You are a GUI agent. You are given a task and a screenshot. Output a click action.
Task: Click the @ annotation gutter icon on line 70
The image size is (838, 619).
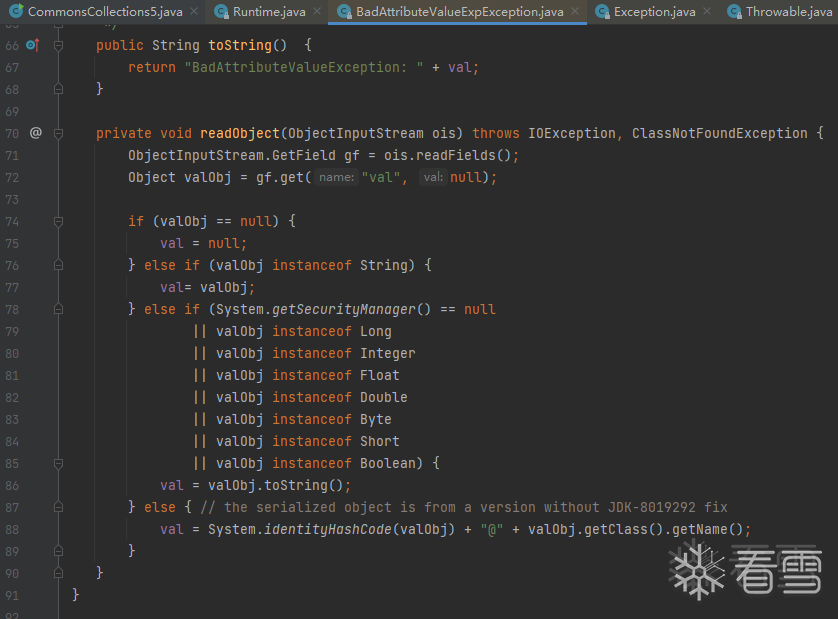(x=35, y=133)
